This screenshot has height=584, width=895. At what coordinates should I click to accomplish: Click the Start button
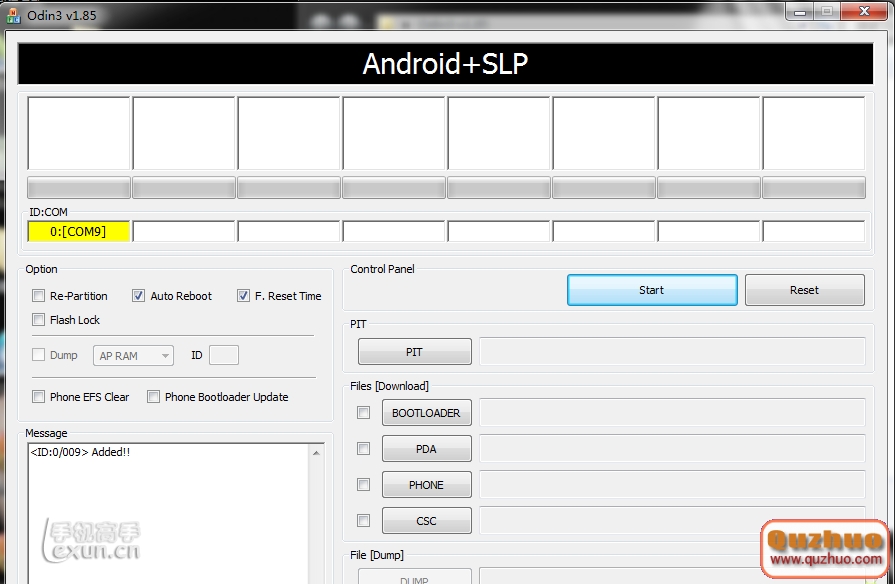(652, 290)
